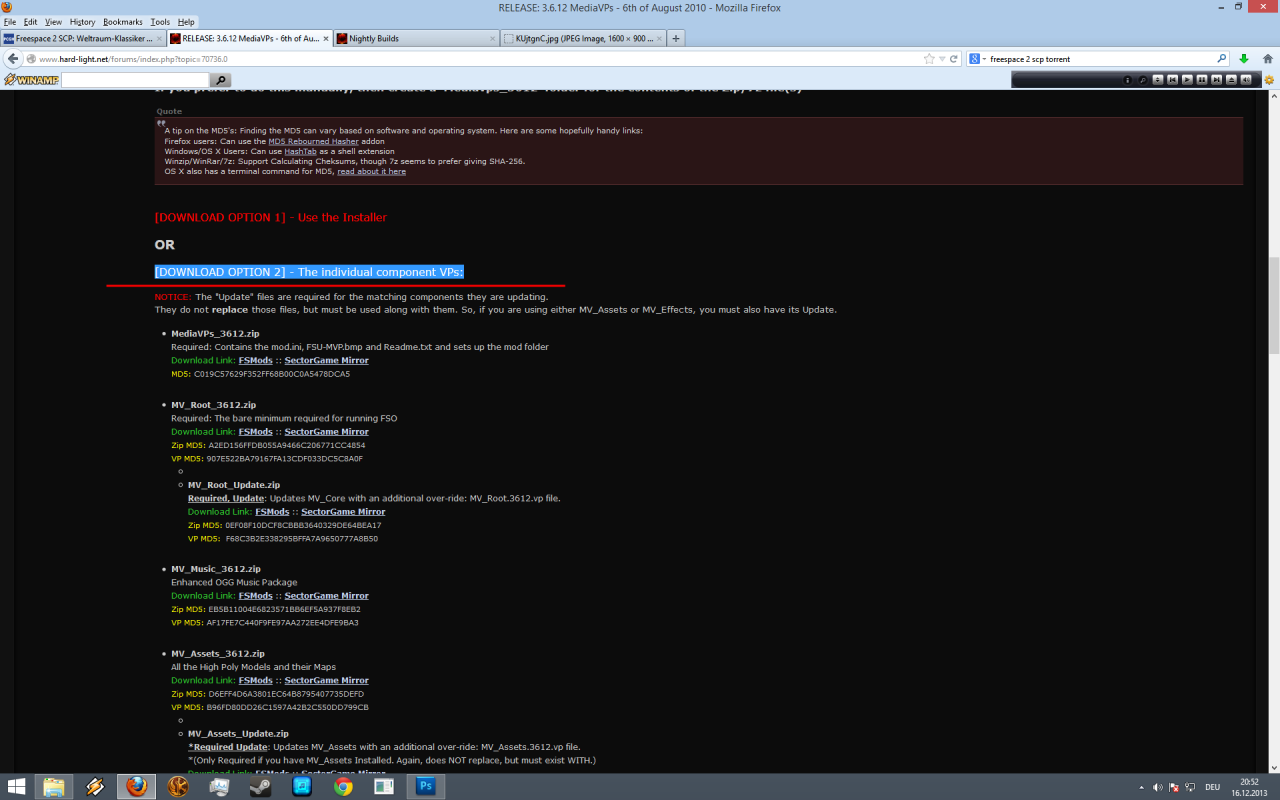Open the Winamp toolbar info icon
This screenshot has width=1280, height=800.
coord(1127,79)
